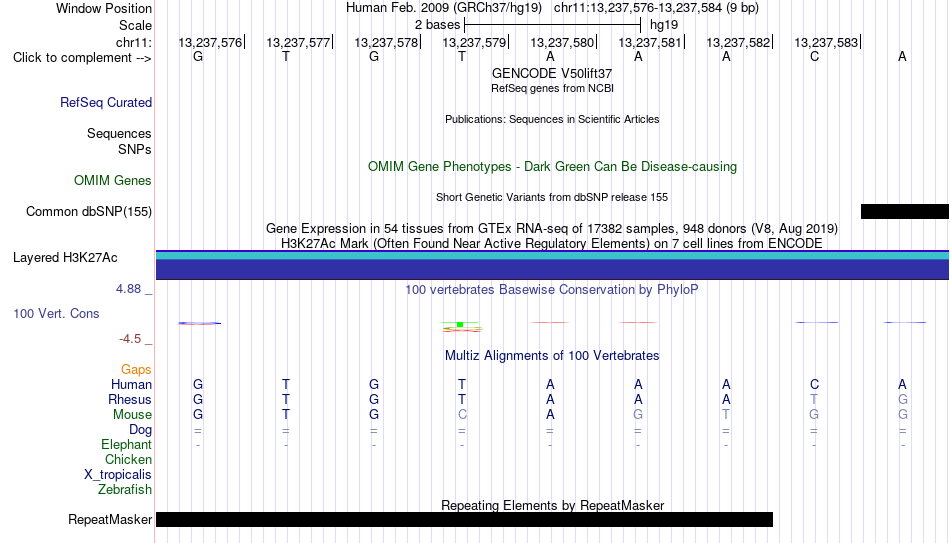Click the chr11: base position label
The height and width of the screenshot is (543, 950).
133,42
